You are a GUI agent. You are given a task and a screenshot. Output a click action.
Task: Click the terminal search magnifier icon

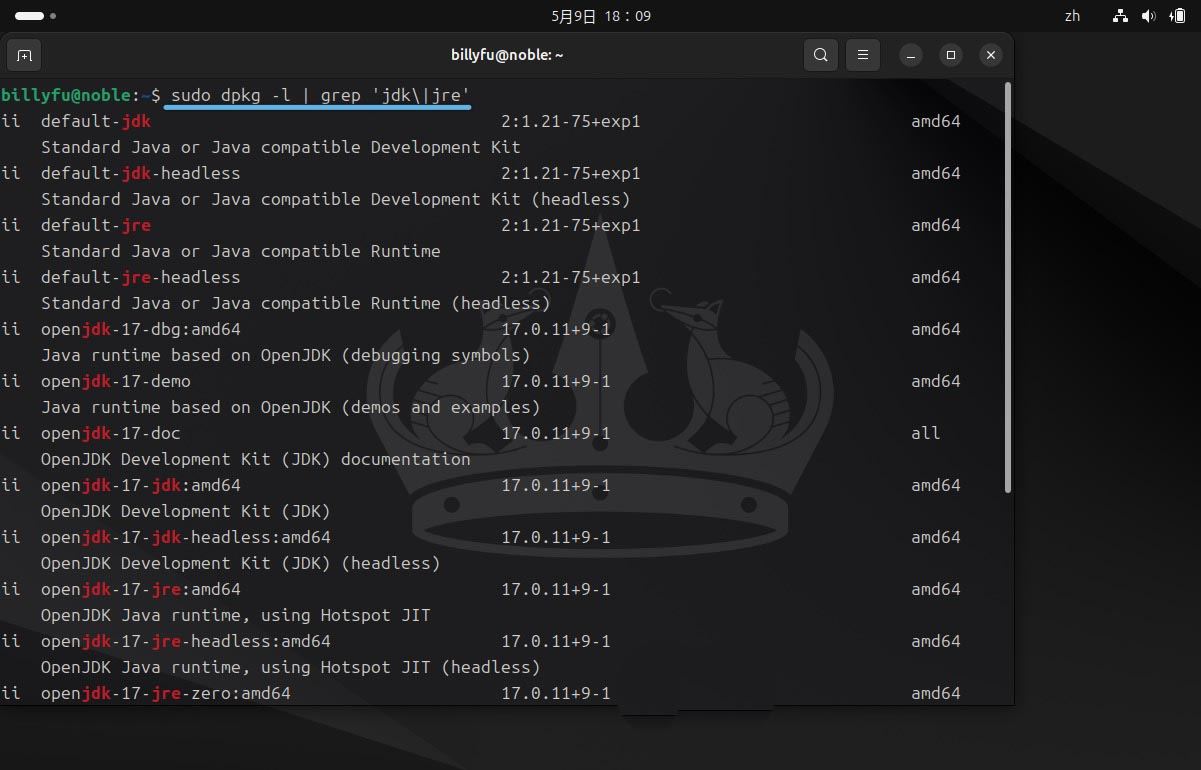(x=820, y=55)
